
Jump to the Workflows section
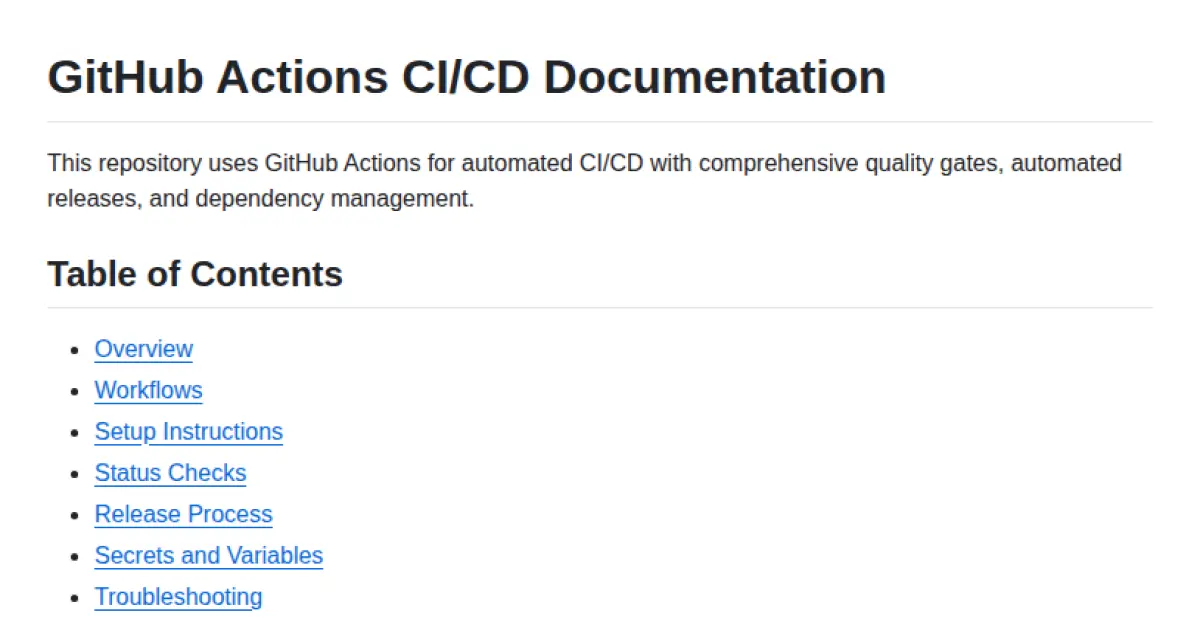tap(148, 390)
